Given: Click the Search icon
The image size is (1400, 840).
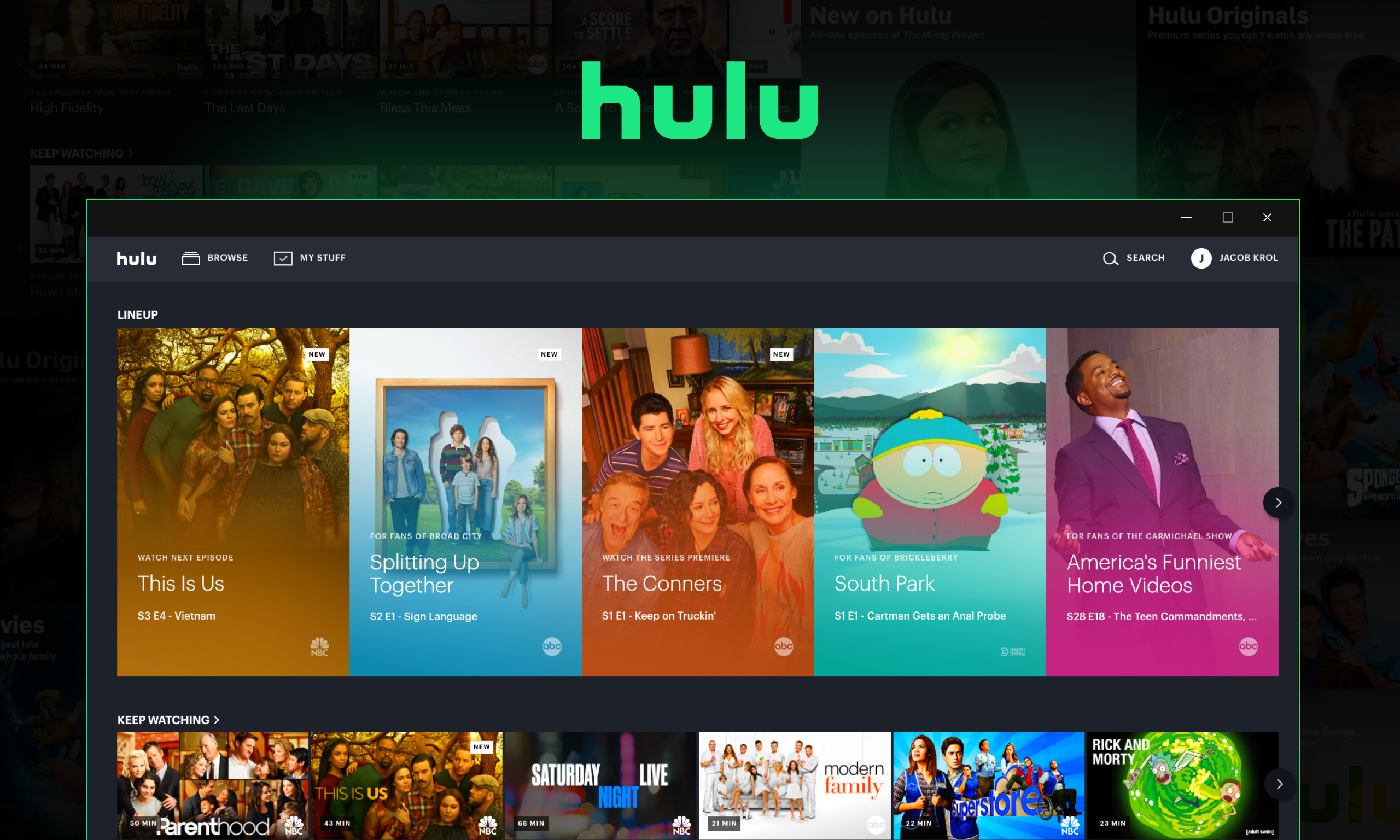Looking at the screenshot, I should coord(1110,258).
